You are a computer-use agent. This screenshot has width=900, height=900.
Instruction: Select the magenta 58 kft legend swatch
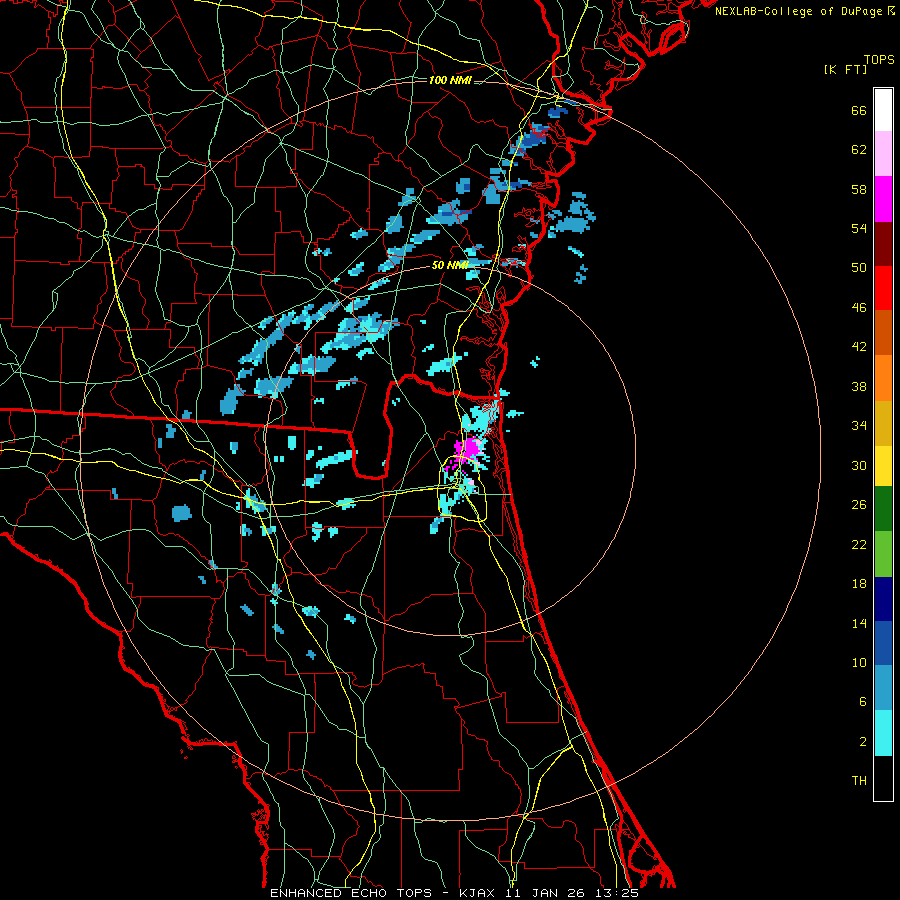[x=883, y=199]
